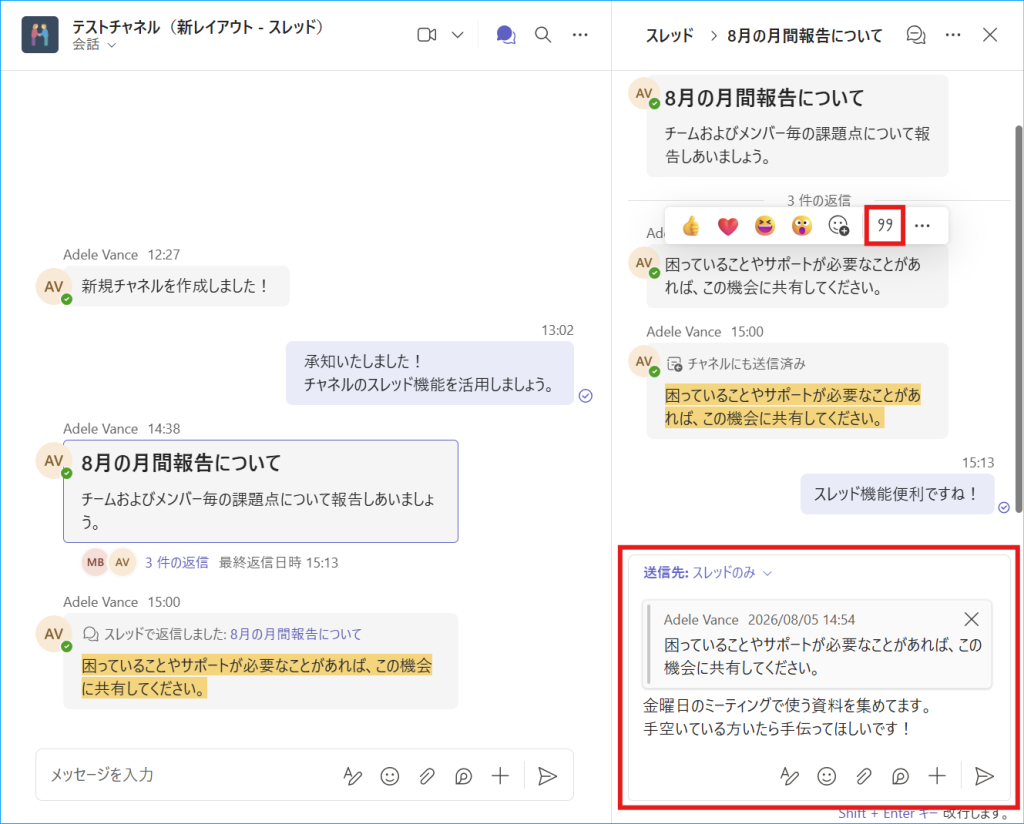Quote this reply with quotation icon
Viewport: 1024px width, 824px height.
[885, 226]
